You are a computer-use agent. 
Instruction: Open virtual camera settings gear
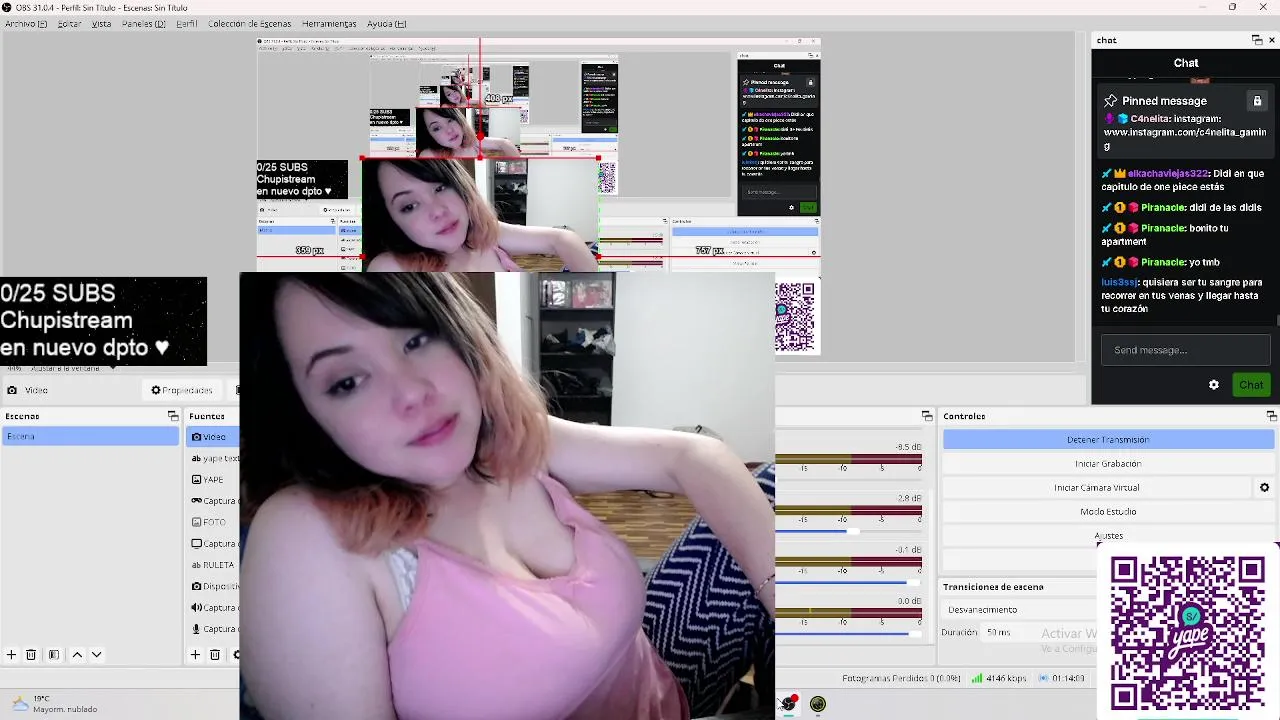pos(1264,488)
